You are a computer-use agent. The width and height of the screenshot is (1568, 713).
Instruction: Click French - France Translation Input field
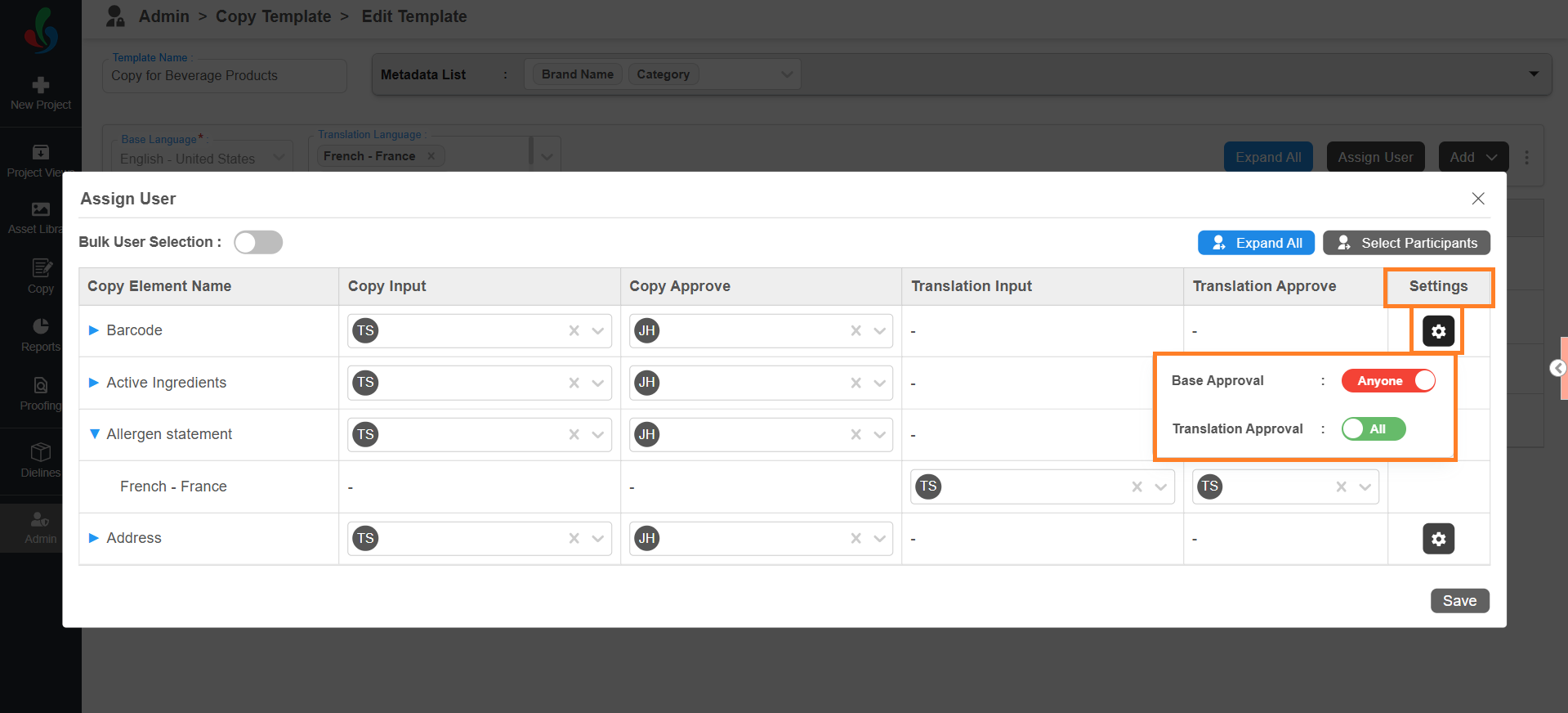tap(1030, 487)
